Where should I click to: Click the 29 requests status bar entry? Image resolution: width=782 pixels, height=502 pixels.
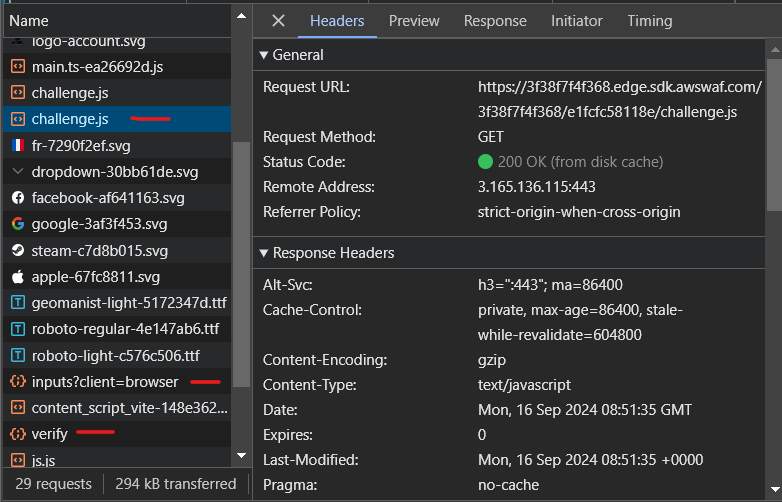coord(53,484)
